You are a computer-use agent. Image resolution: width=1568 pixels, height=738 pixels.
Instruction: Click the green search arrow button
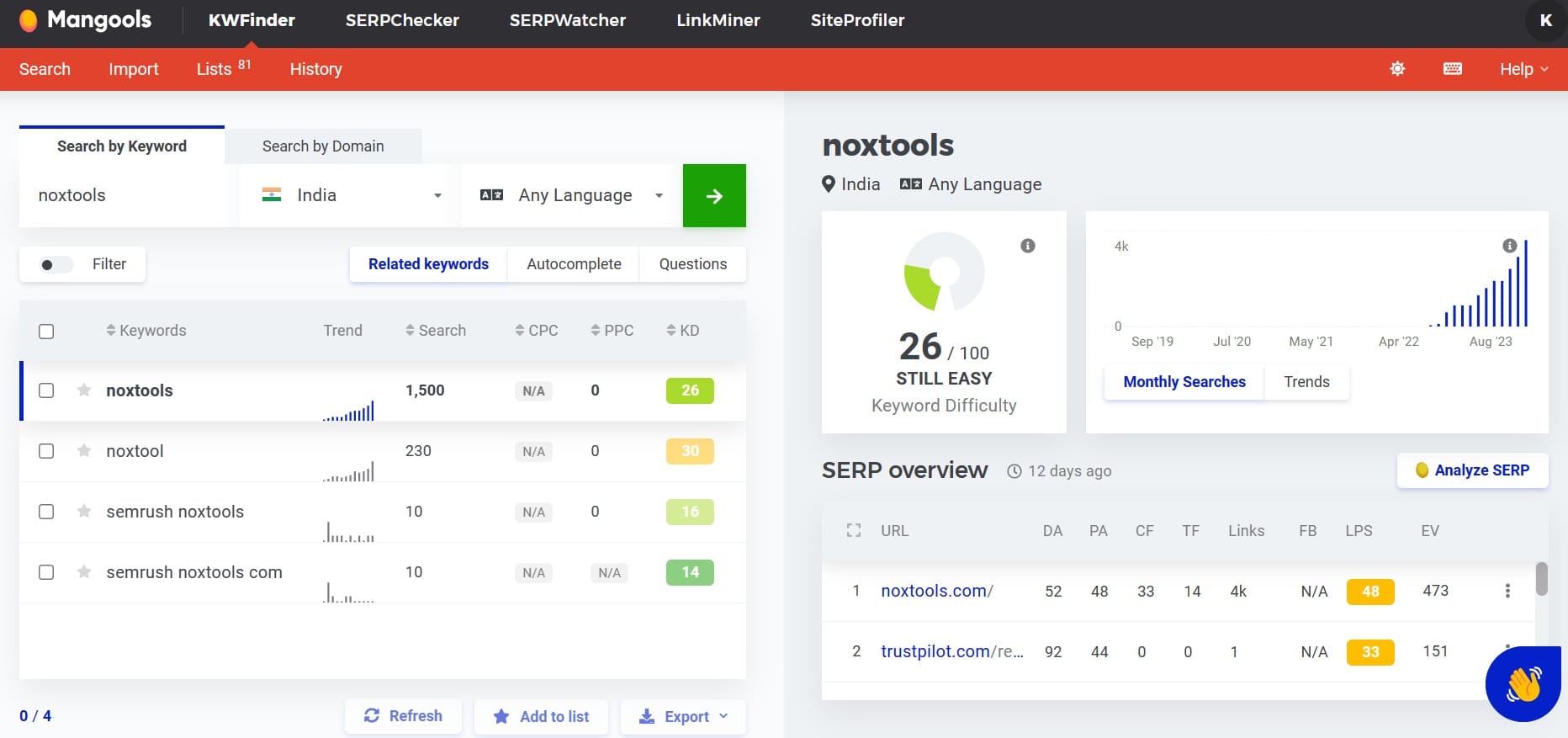[x=713, y=196]
